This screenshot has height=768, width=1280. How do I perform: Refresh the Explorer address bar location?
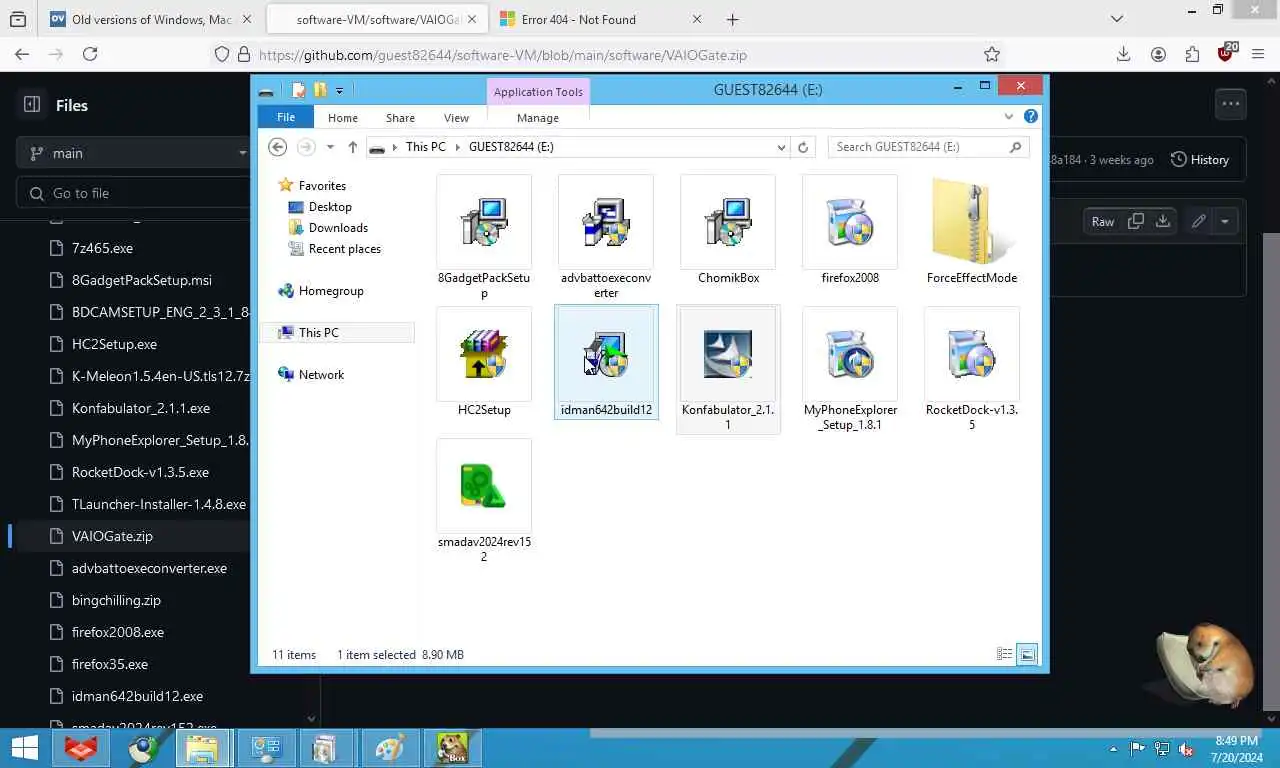(x=802, y=147)
